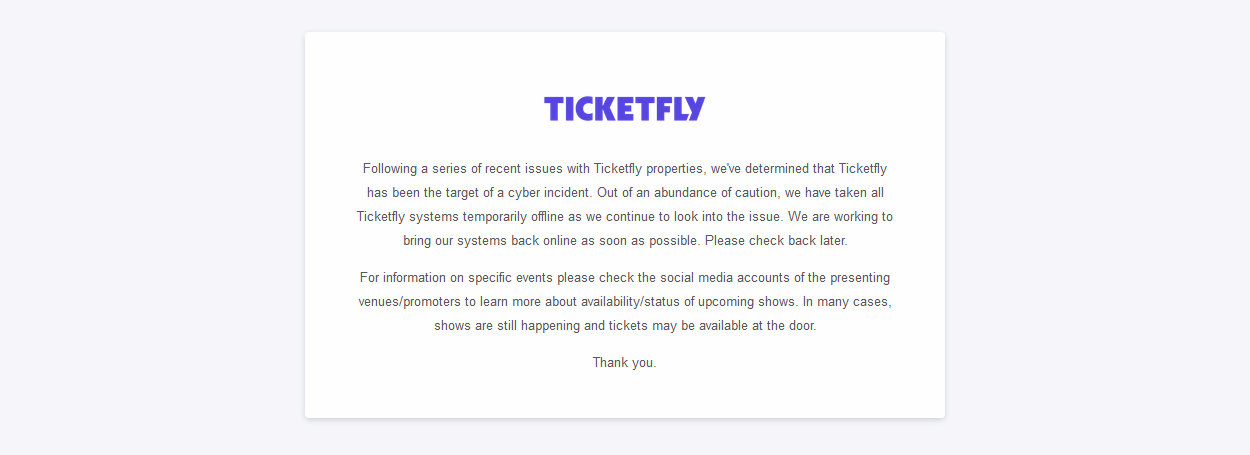
Task: Click the letter T starting the Ticketfly logo
Action: (x=553, y=109)
